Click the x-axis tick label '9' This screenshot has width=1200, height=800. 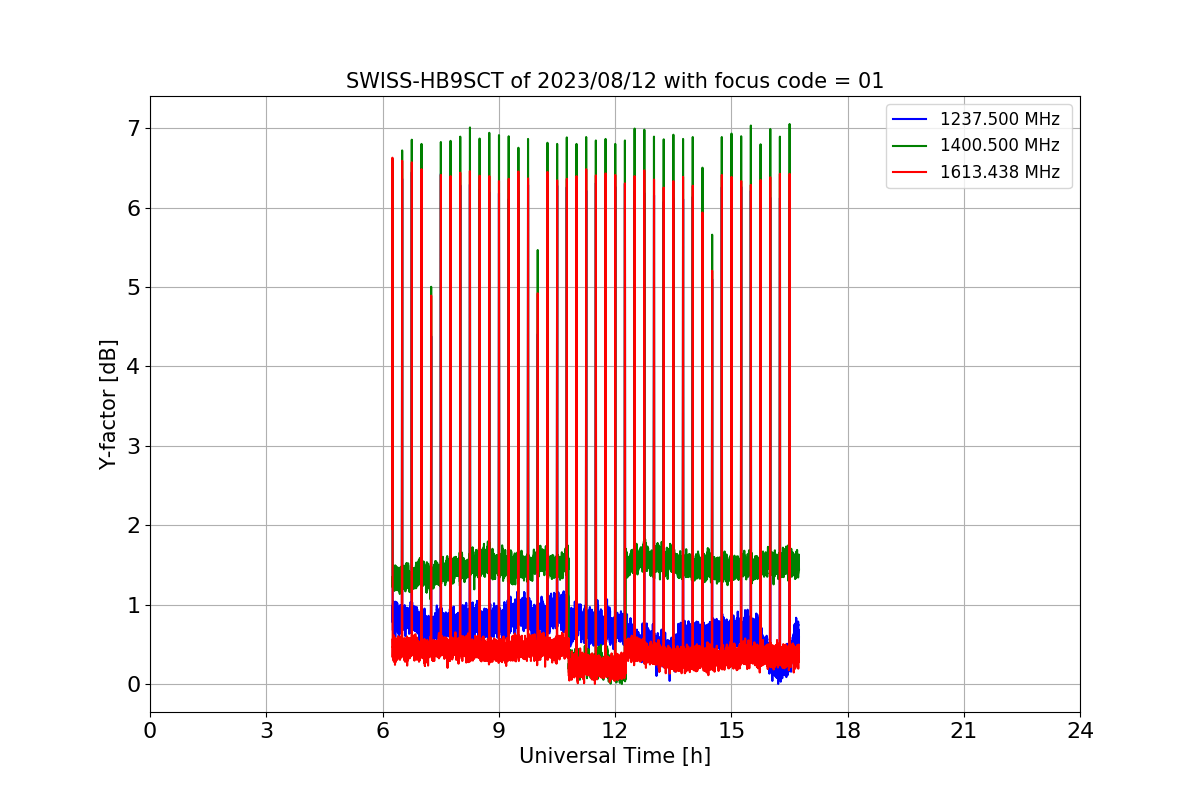pyautogui.click(x=499, y=731)
